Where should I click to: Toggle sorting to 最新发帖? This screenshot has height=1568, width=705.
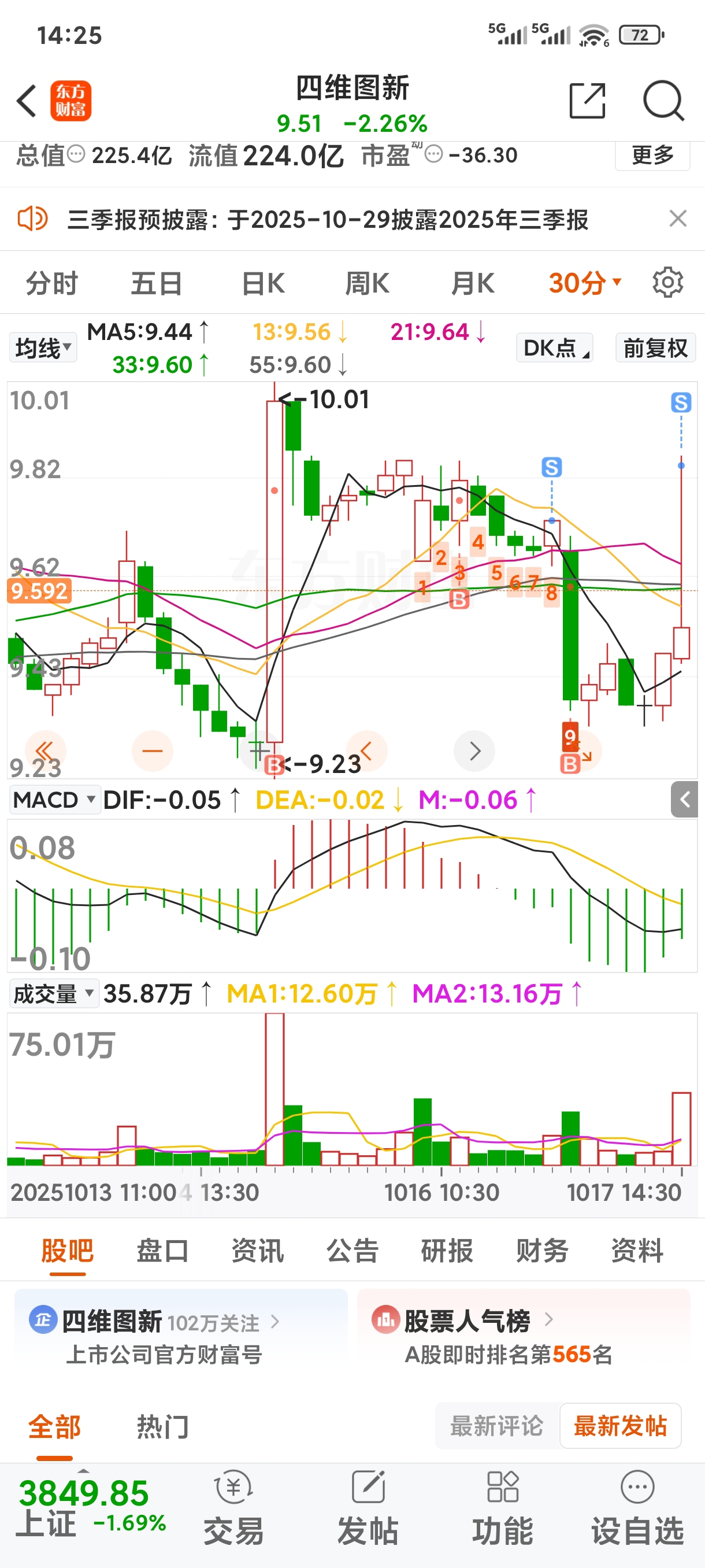pos(621,1426)
